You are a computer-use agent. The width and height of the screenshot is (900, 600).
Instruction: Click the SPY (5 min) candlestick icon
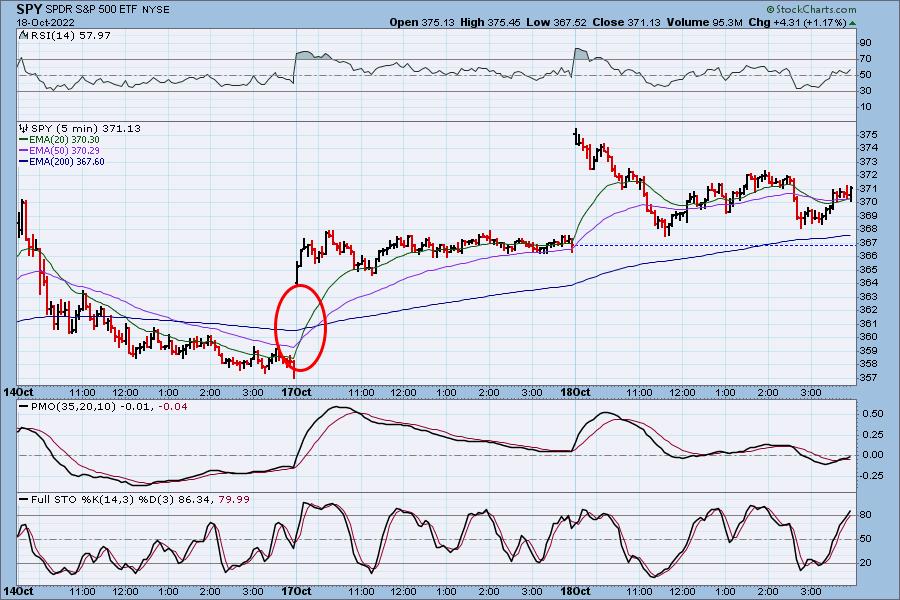[24, 128]
